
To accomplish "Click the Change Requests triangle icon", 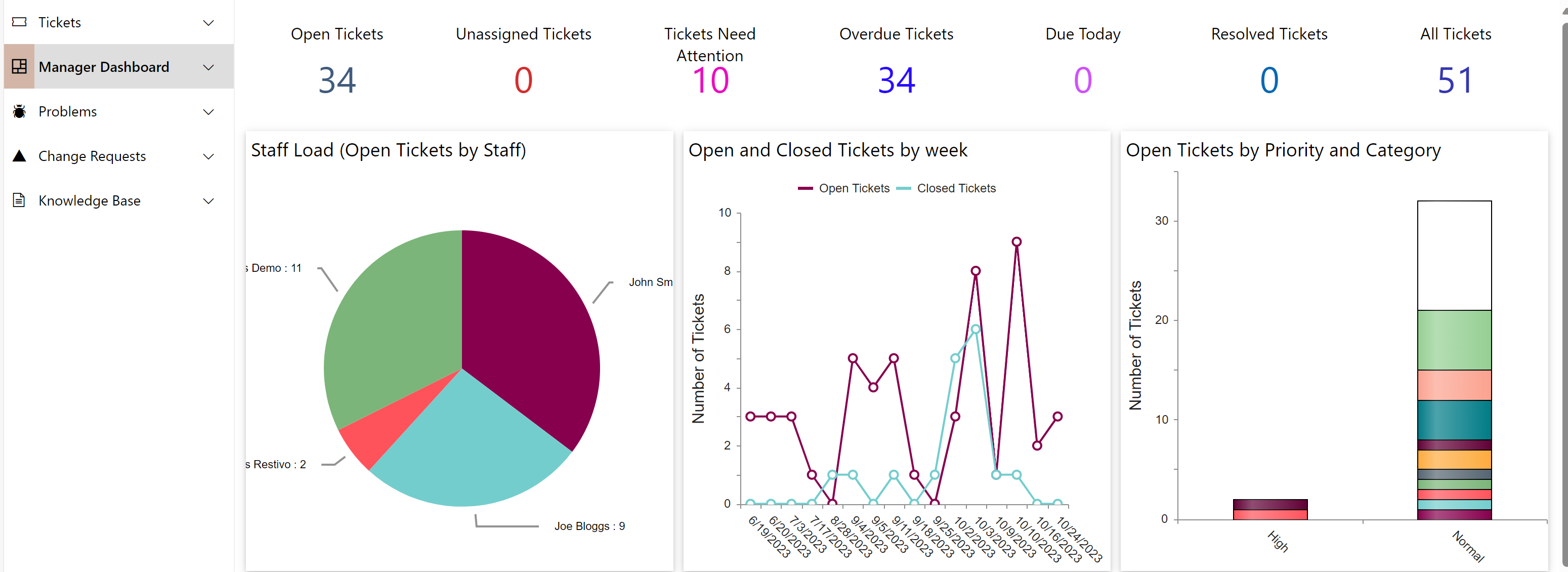I will click(19, 156).
